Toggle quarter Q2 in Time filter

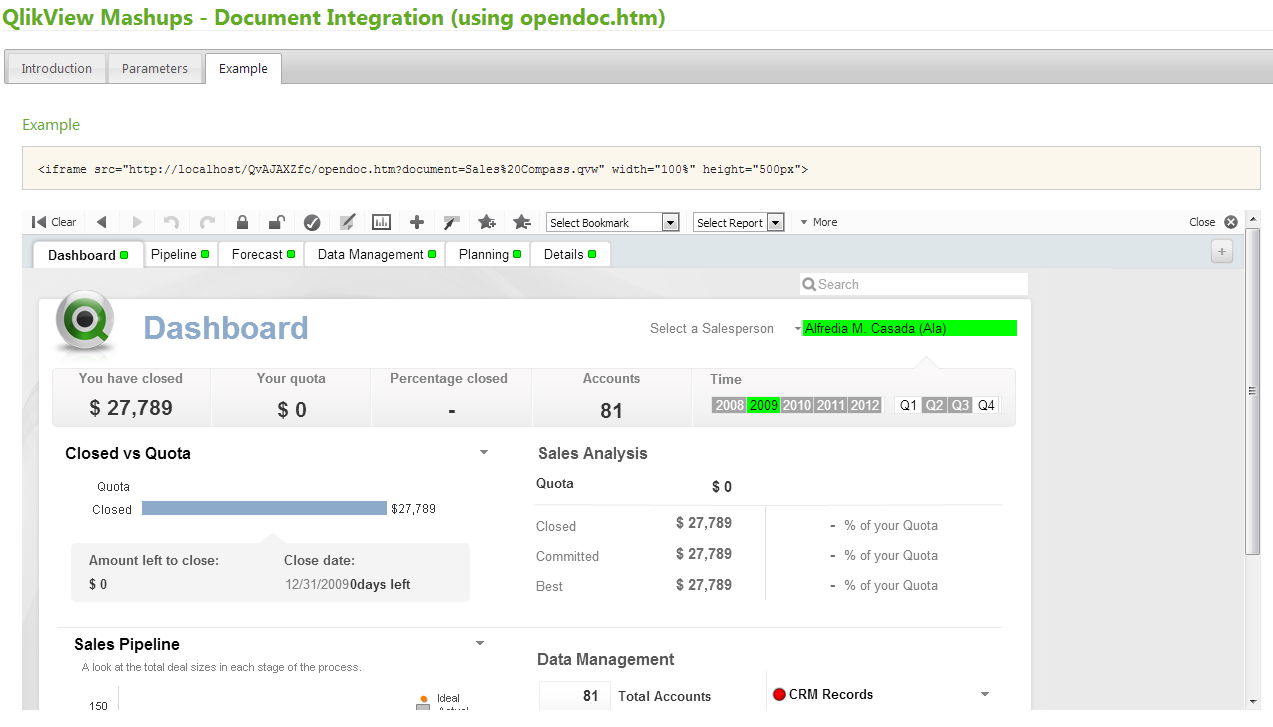934,405
